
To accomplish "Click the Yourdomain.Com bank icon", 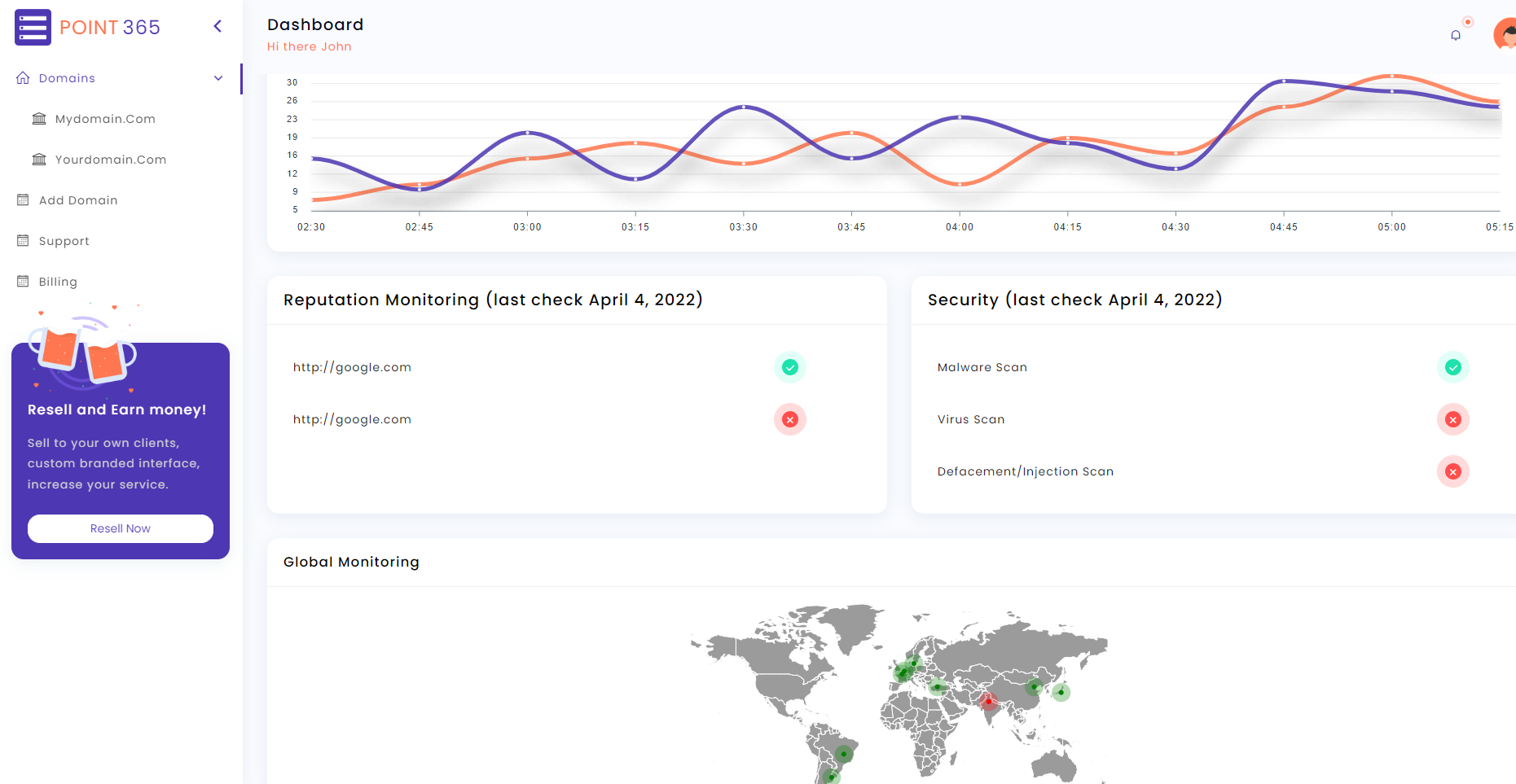I will 39,160.
